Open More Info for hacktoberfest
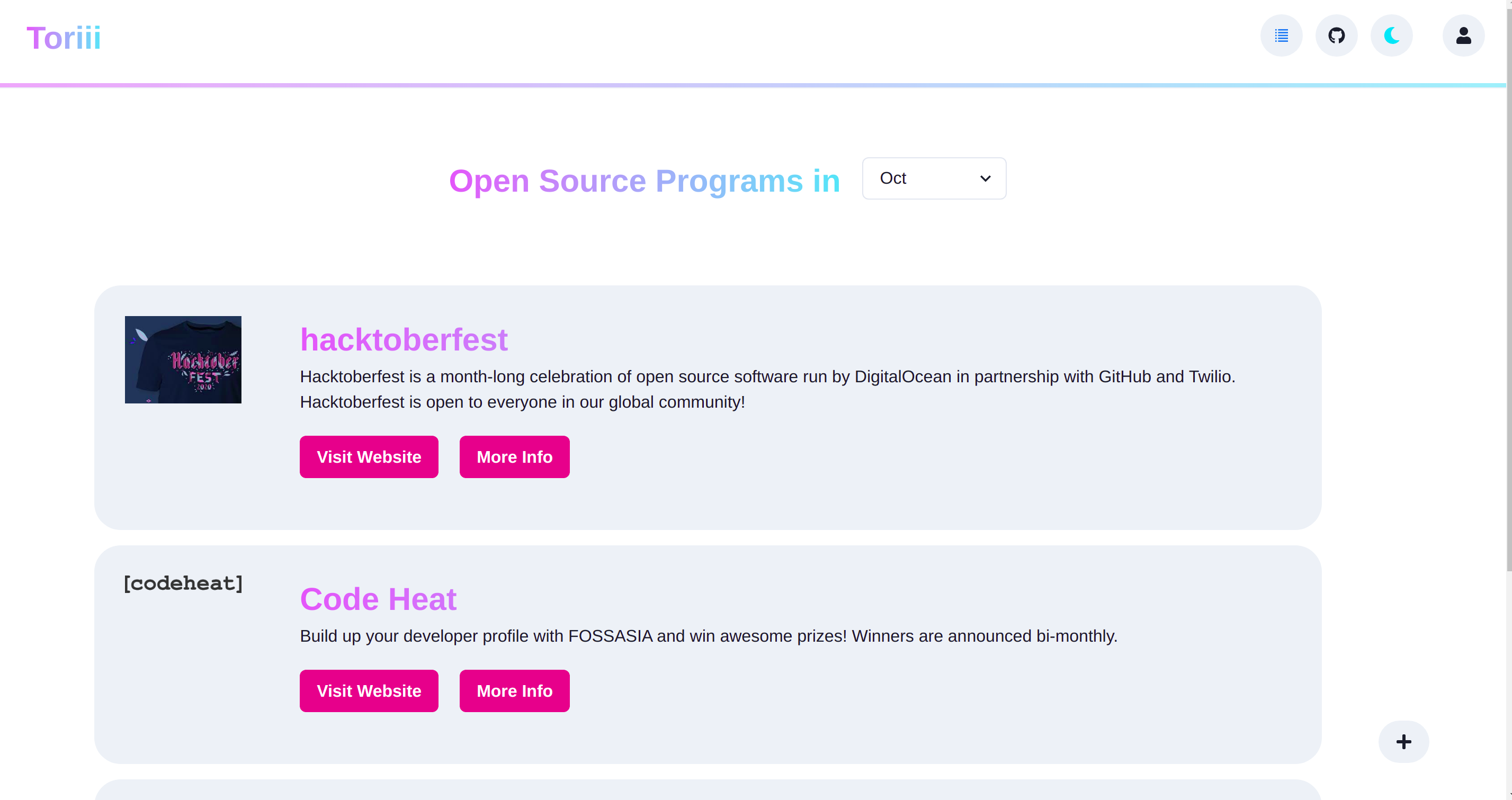 click(514, 456)
